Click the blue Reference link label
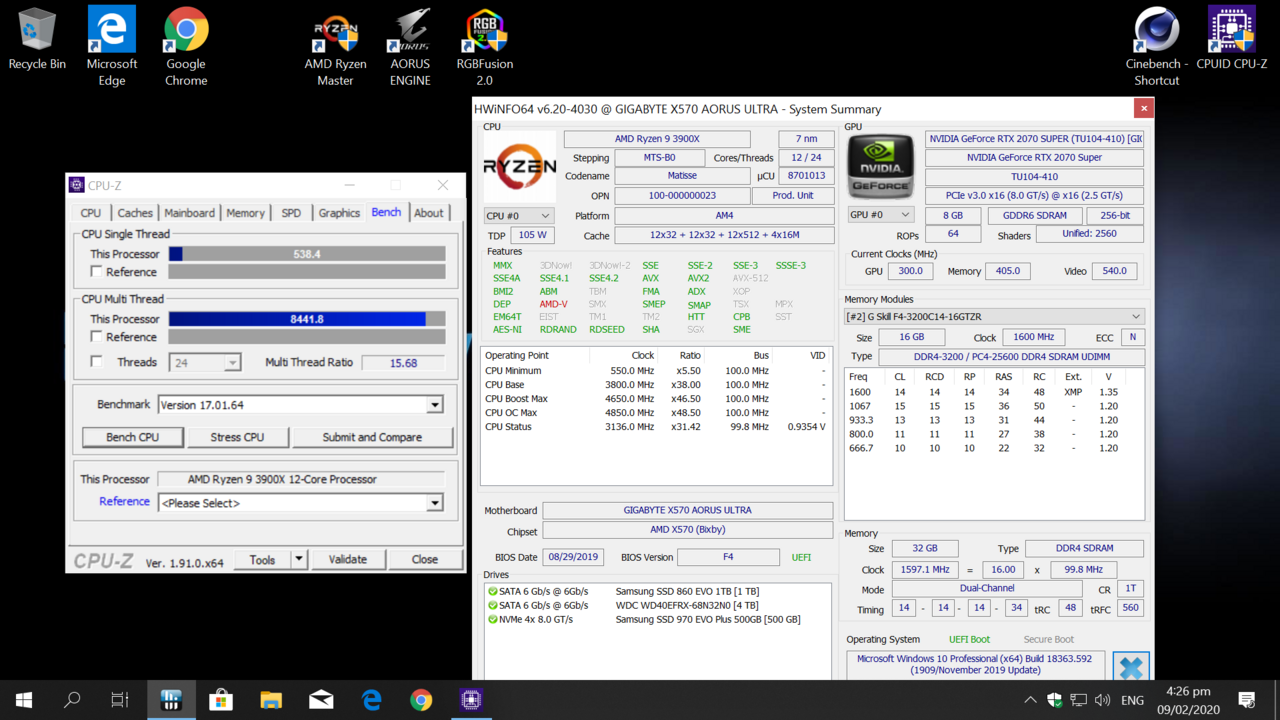Viewport: 1280px width, 720px height. (124, 502)
